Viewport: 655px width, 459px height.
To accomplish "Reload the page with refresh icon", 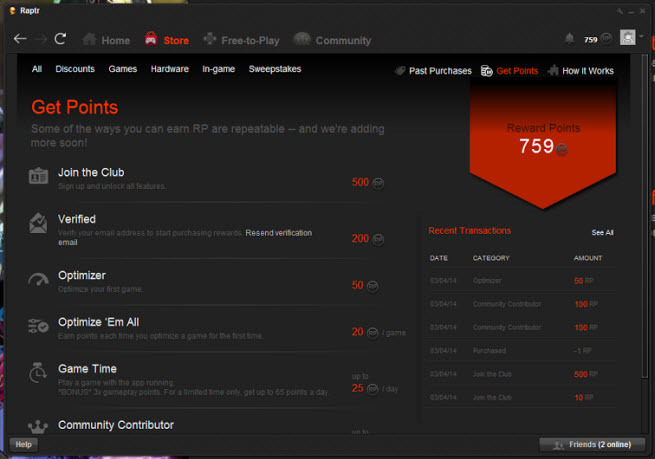I will pos(61,39).
